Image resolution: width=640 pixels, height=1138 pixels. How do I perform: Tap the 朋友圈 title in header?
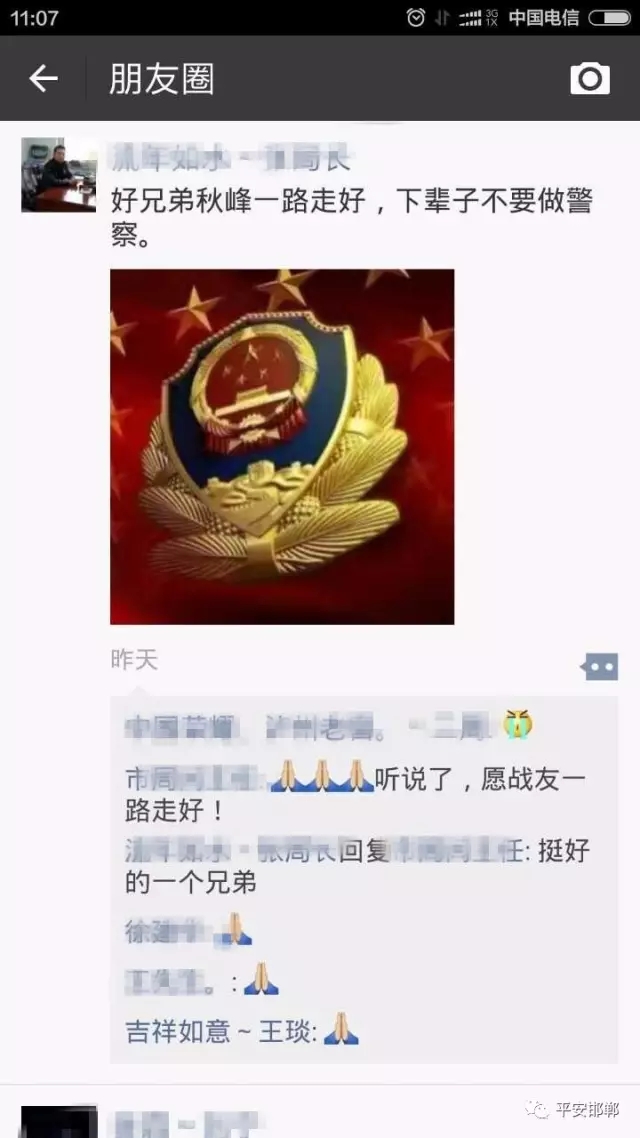162,78
